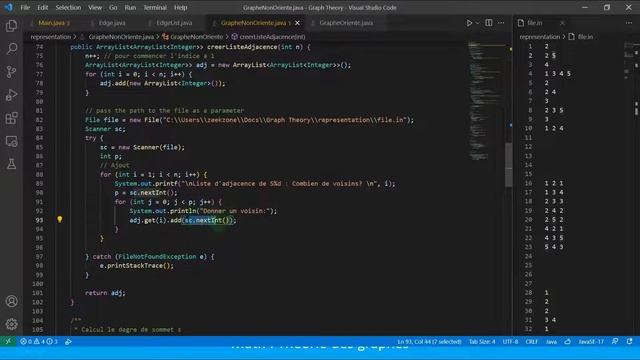The width and height of the screenshot is (640, 360).
Task: Open the Help menu
Action: pyautogui.click(x=180, y=7)
